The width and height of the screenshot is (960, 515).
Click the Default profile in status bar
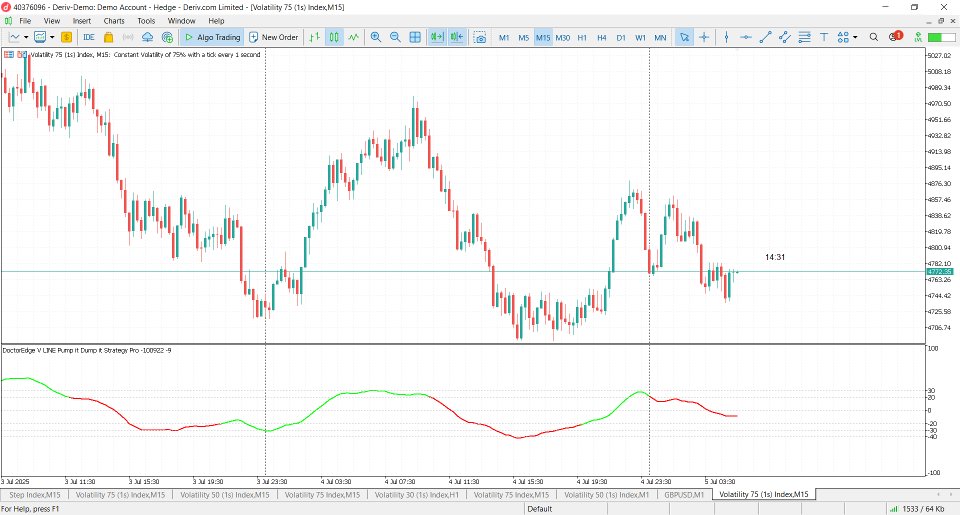click(539, 509)
